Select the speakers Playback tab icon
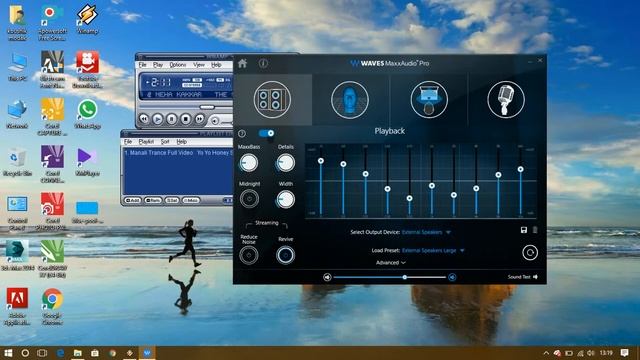Image resolution: width=640 pixels, height=360 pixels. click(x=272, y=100)
